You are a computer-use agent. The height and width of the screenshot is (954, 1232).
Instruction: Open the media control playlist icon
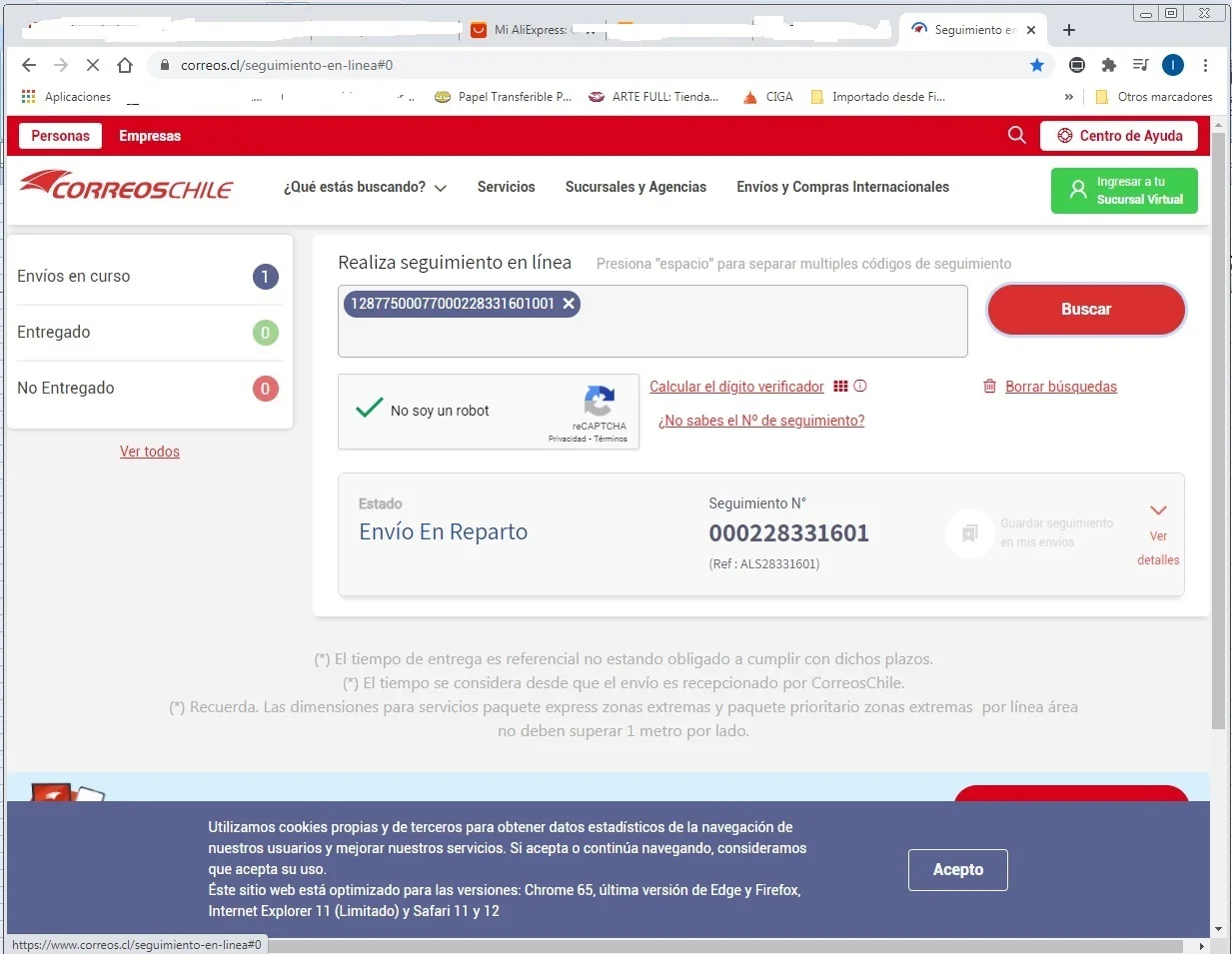(x=1140, y=65)
